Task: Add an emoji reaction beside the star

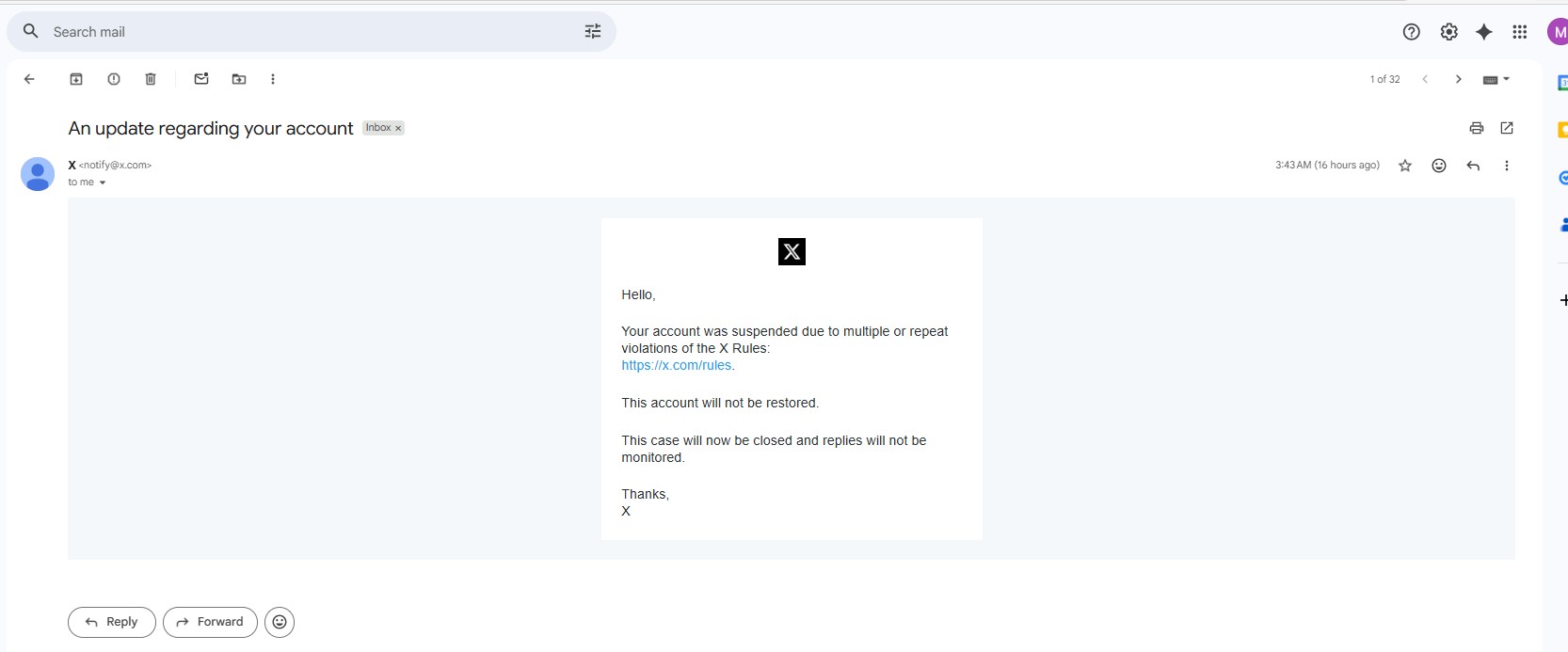Action: (x=1438, y=166)
